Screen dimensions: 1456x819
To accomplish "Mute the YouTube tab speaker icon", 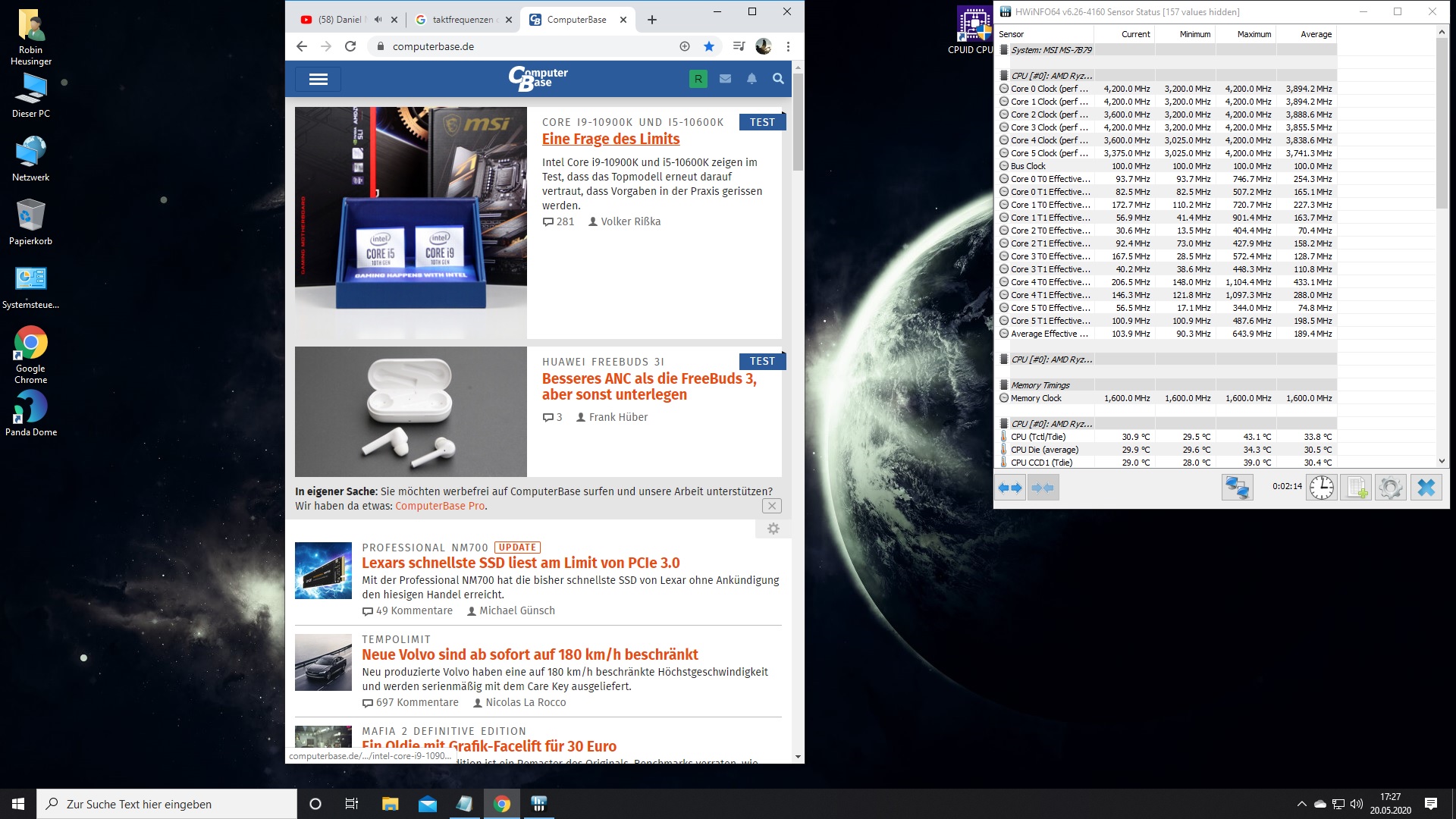I will point(378,20).
